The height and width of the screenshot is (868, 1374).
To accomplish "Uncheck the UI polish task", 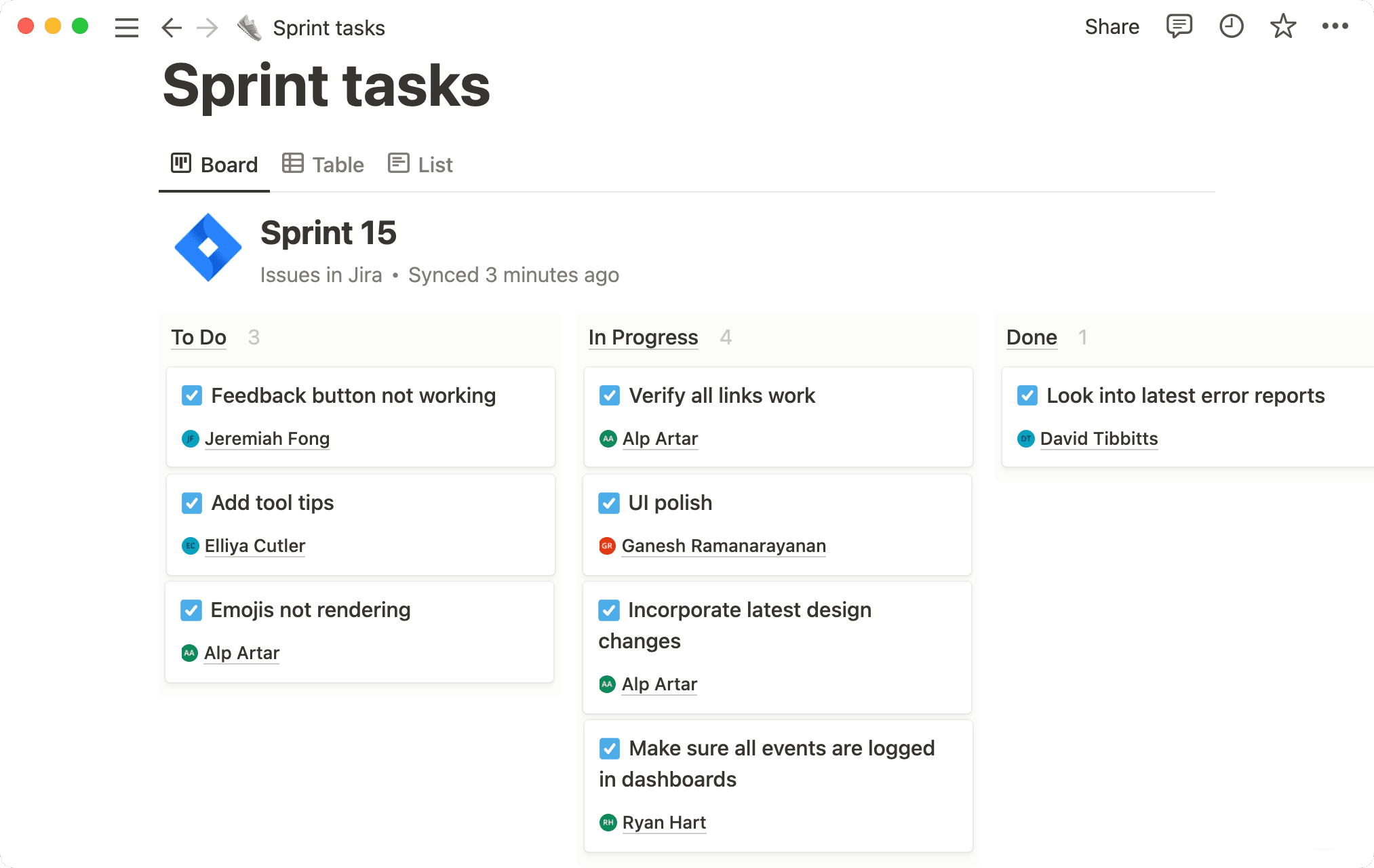I will click(x=609, y=502).
